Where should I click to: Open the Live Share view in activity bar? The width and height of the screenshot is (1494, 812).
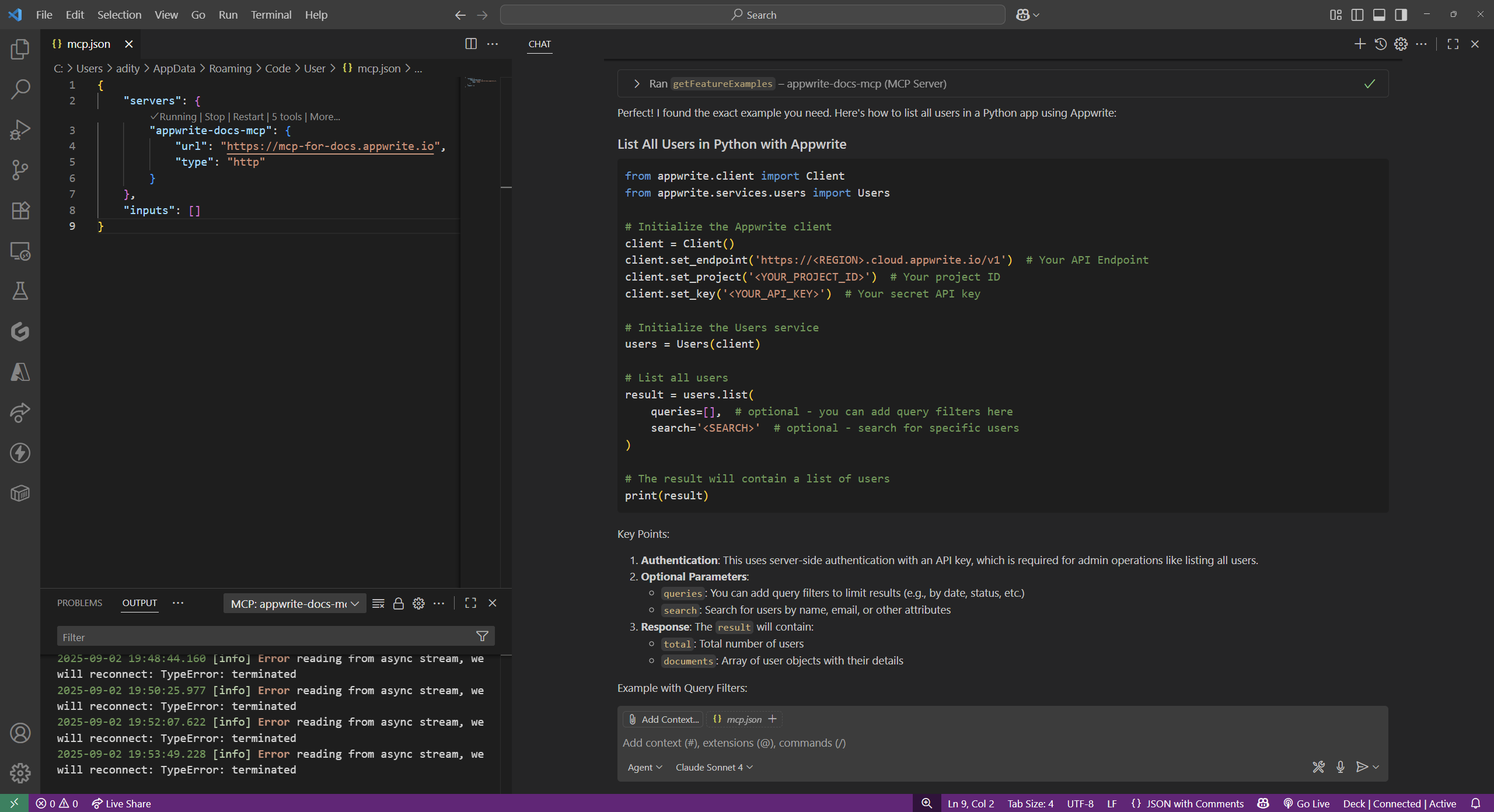point(20,412)
